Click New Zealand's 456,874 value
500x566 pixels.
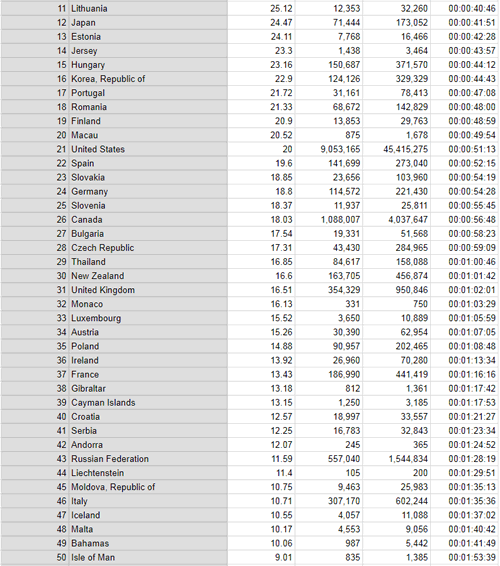pyautogui.click(x=397, y=276)
